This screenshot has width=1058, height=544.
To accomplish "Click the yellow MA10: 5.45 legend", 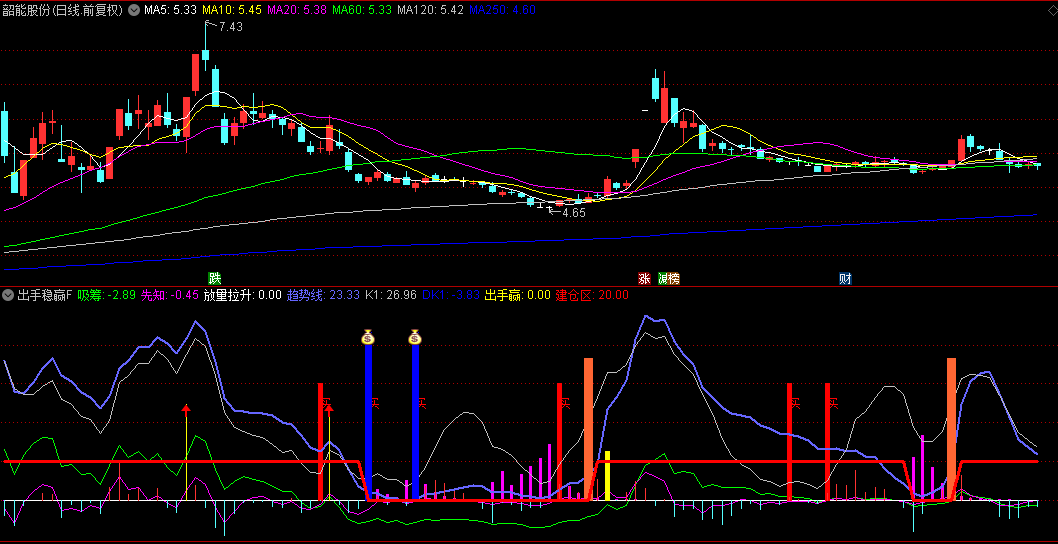I will (232, 10).
